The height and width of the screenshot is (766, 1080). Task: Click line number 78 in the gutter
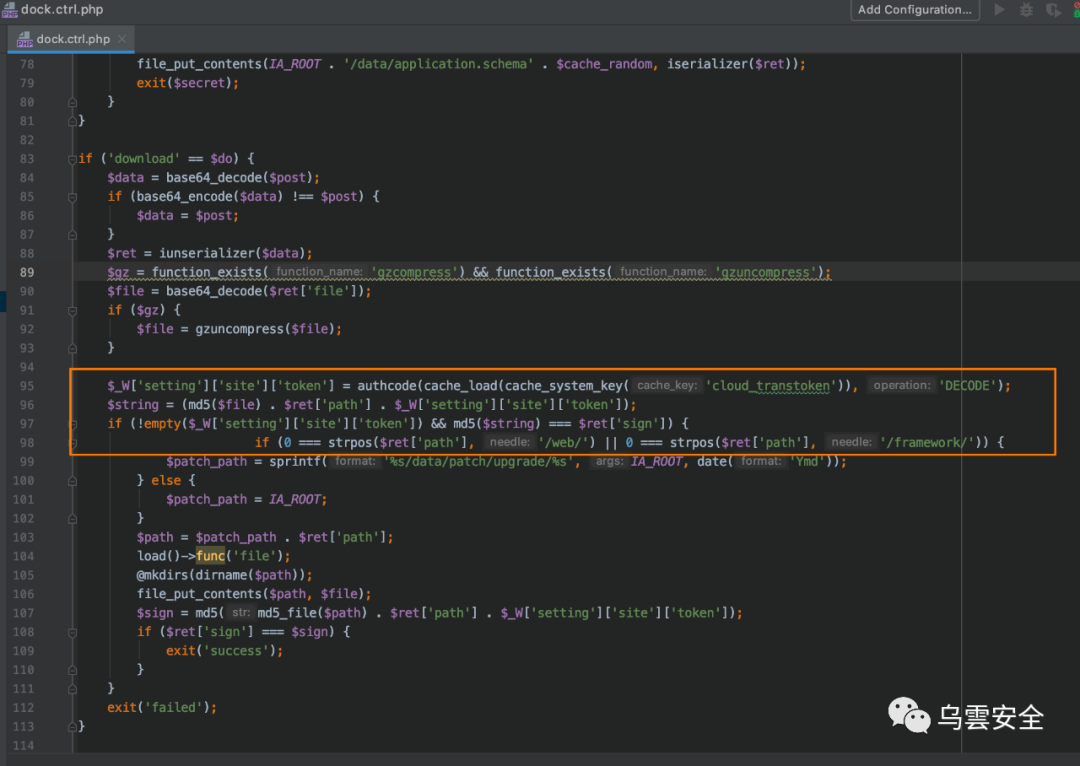click(26, 64)
